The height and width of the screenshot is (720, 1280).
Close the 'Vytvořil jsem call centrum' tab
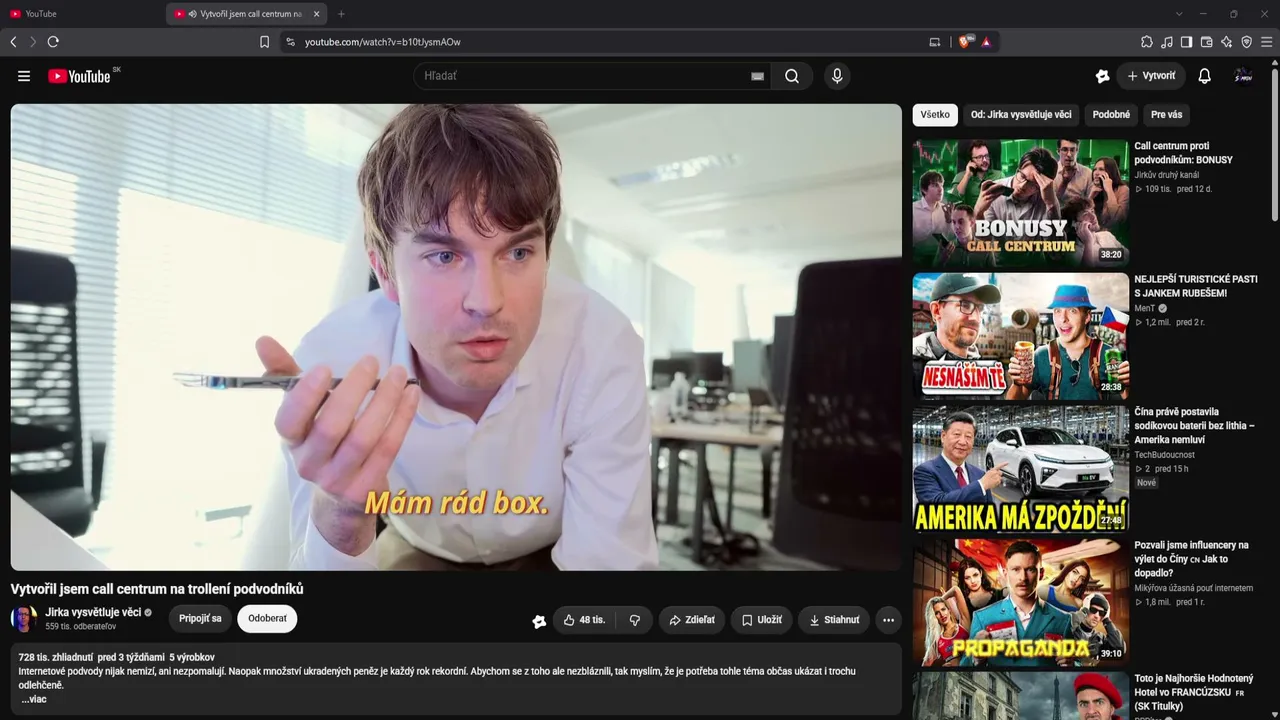316,14
